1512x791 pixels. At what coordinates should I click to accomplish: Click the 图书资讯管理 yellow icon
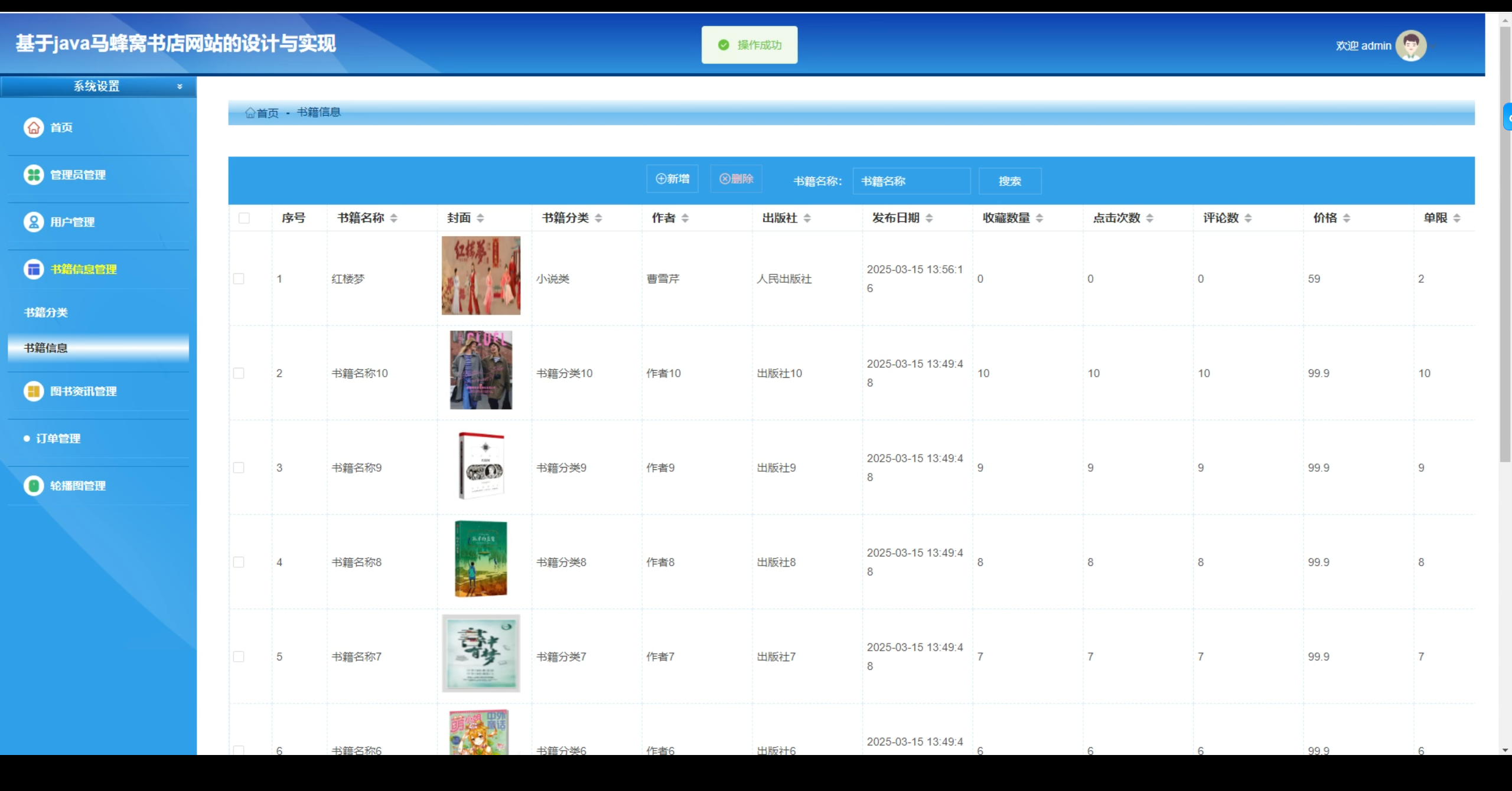pos(34,391)
